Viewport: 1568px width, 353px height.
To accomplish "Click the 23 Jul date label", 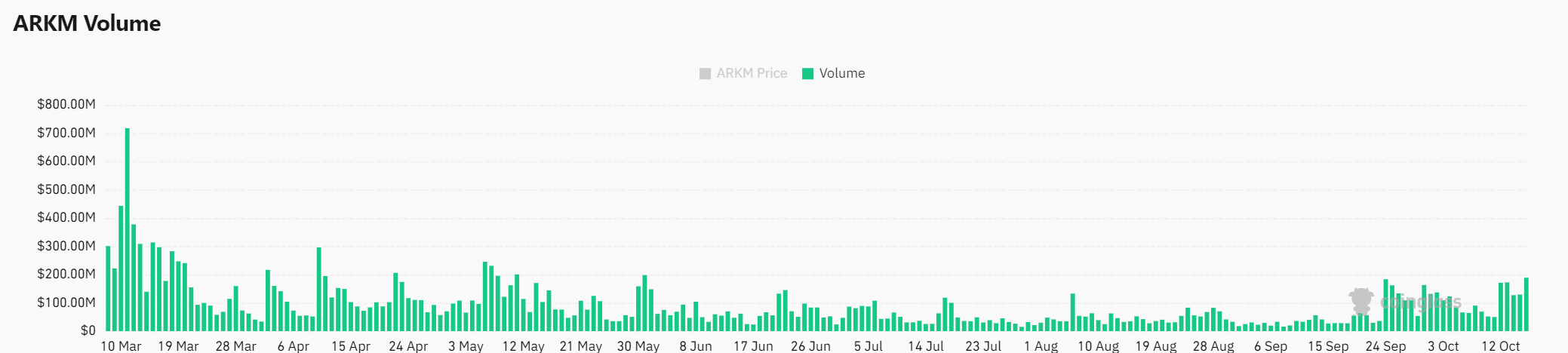I will (983, 346).
